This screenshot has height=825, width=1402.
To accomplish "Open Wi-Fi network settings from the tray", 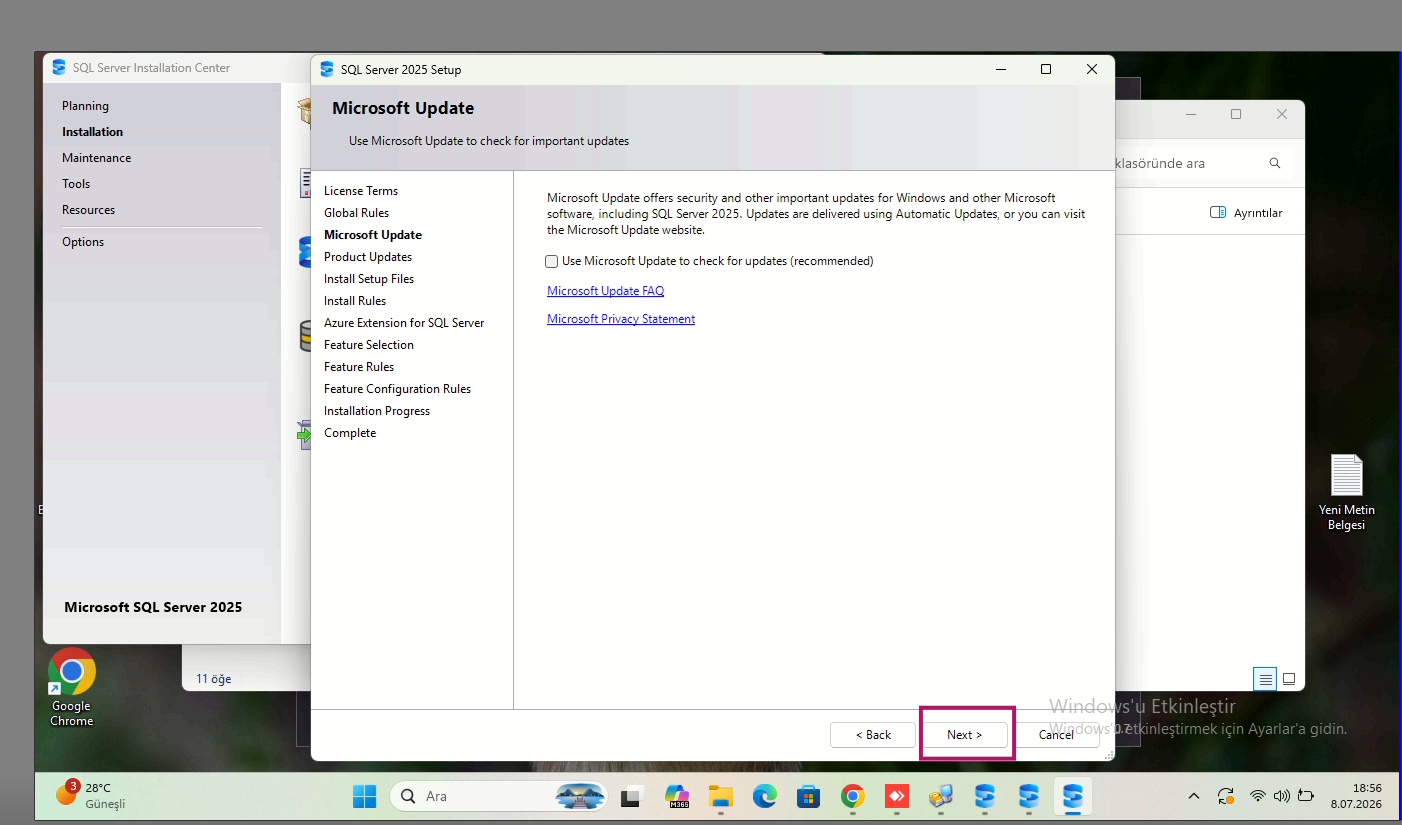I will [x=1258, y=797].
